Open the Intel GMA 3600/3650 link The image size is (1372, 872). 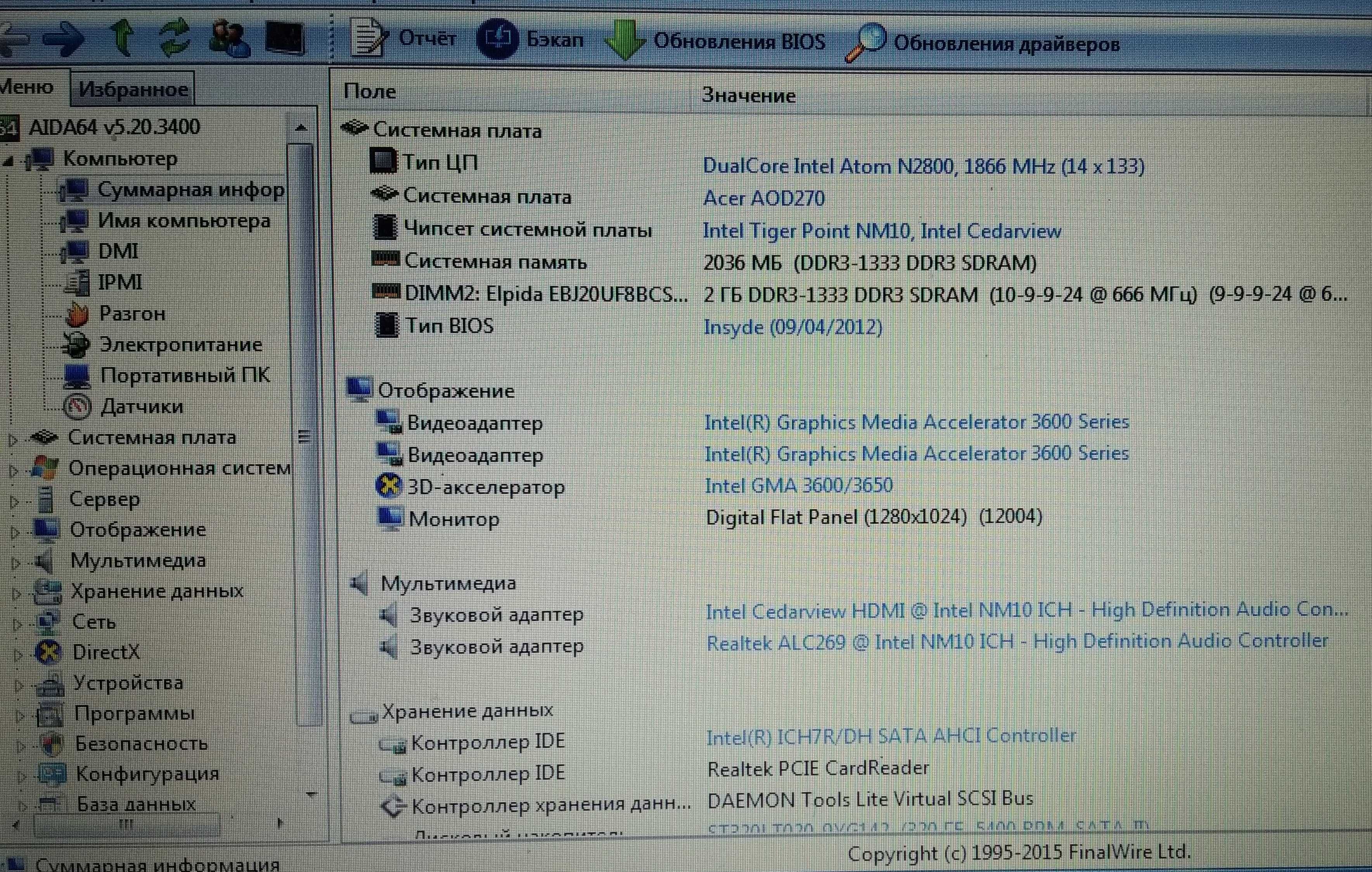(799, 485)
